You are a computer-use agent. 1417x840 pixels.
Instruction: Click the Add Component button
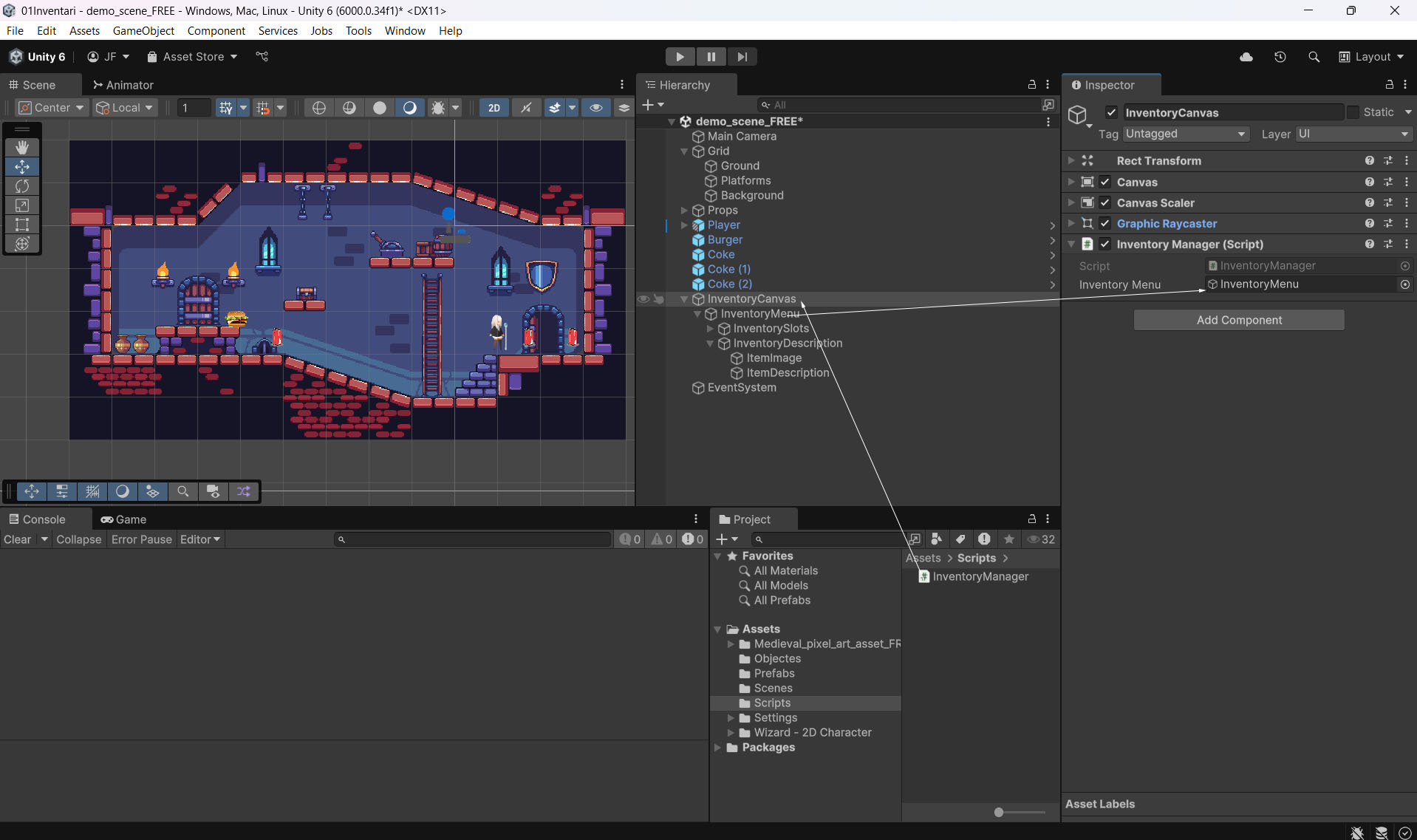coord(1239,320)
